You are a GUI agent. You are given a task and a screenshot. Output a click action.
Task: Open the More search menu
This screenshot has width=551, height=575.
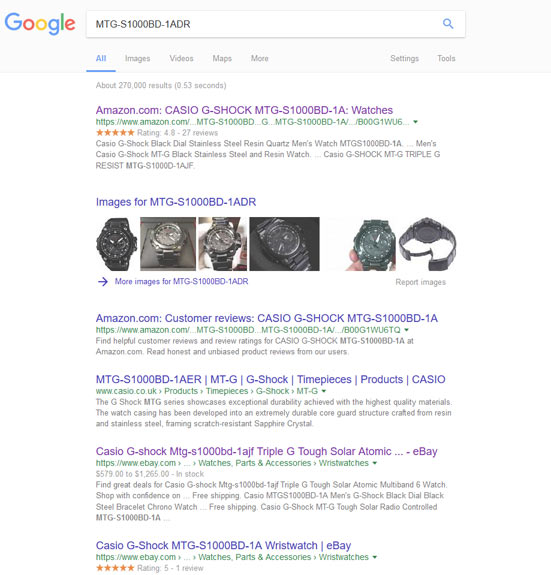click(x=260, y=58)
